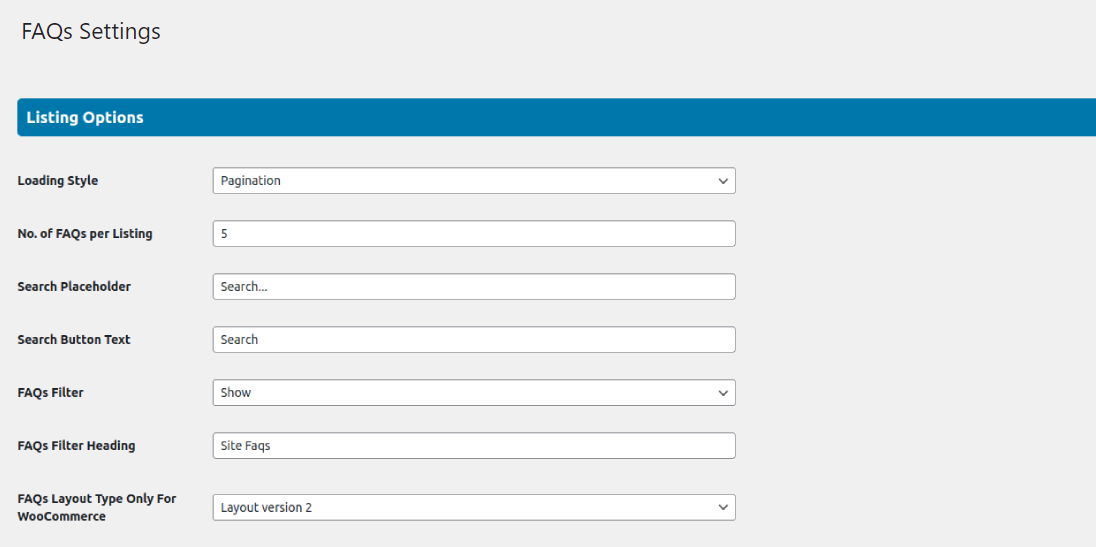Open the Loading Style dropdown
Screen dimensions: 1096x547
pos(473,181)
